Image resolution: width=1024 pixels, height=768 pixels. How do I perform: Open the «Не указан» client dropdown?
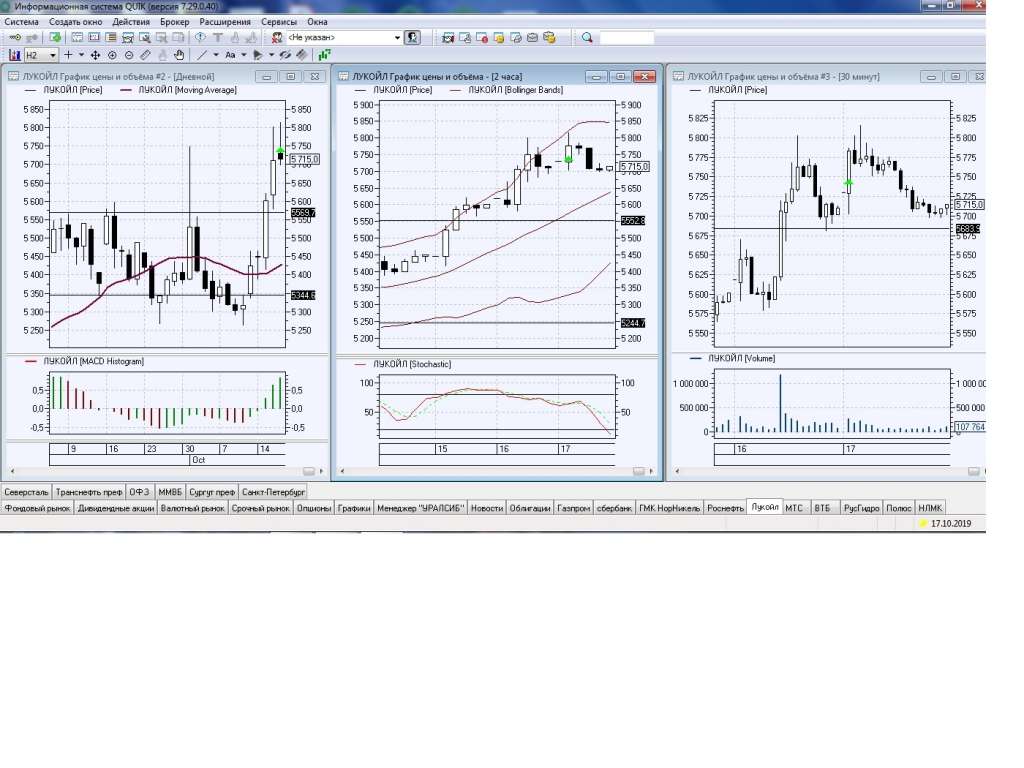pos(397,38)
